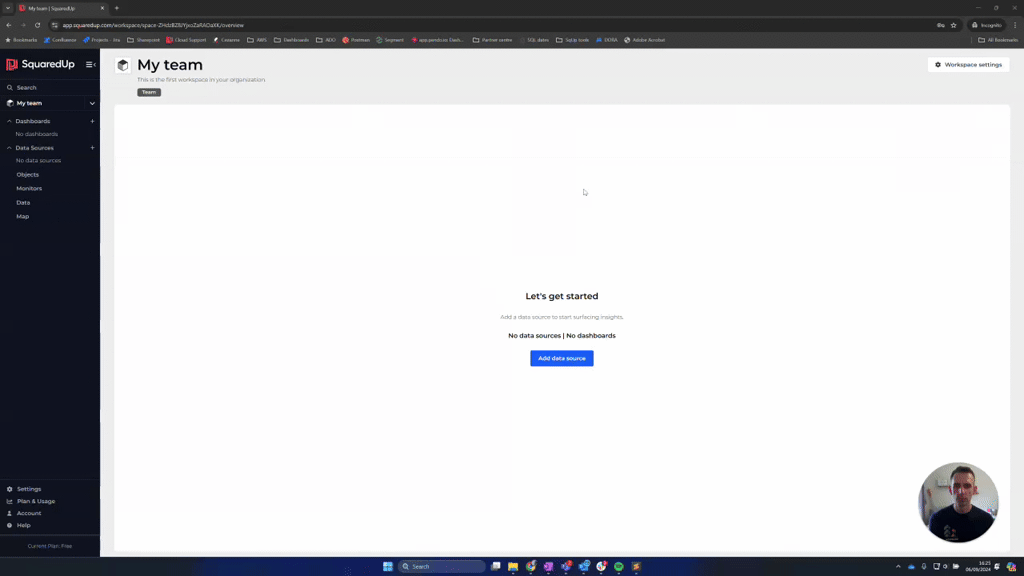Bookmark this page with the star icon
This screenshot has height=576, width=1024.
point(953,25)
